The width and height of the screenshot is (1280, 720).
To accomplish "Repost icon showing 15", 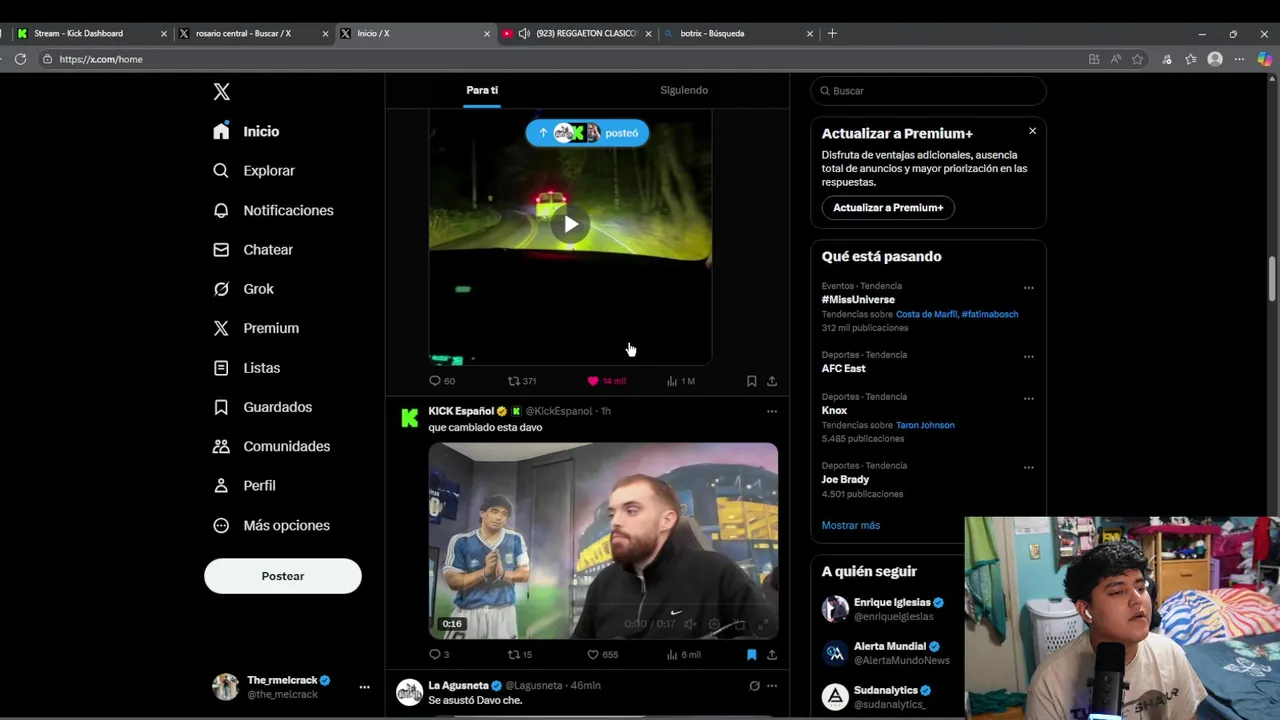I will (x=520, y=655).
